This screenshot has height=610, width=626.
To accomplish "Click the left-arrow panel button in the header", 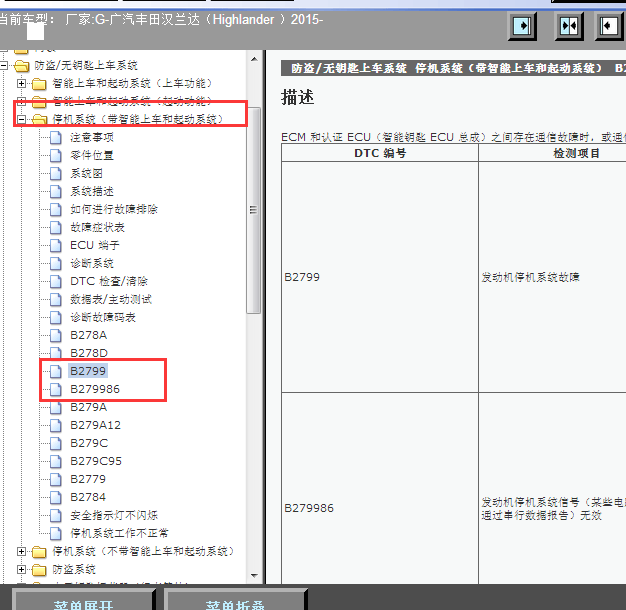I will pos(609,26).
